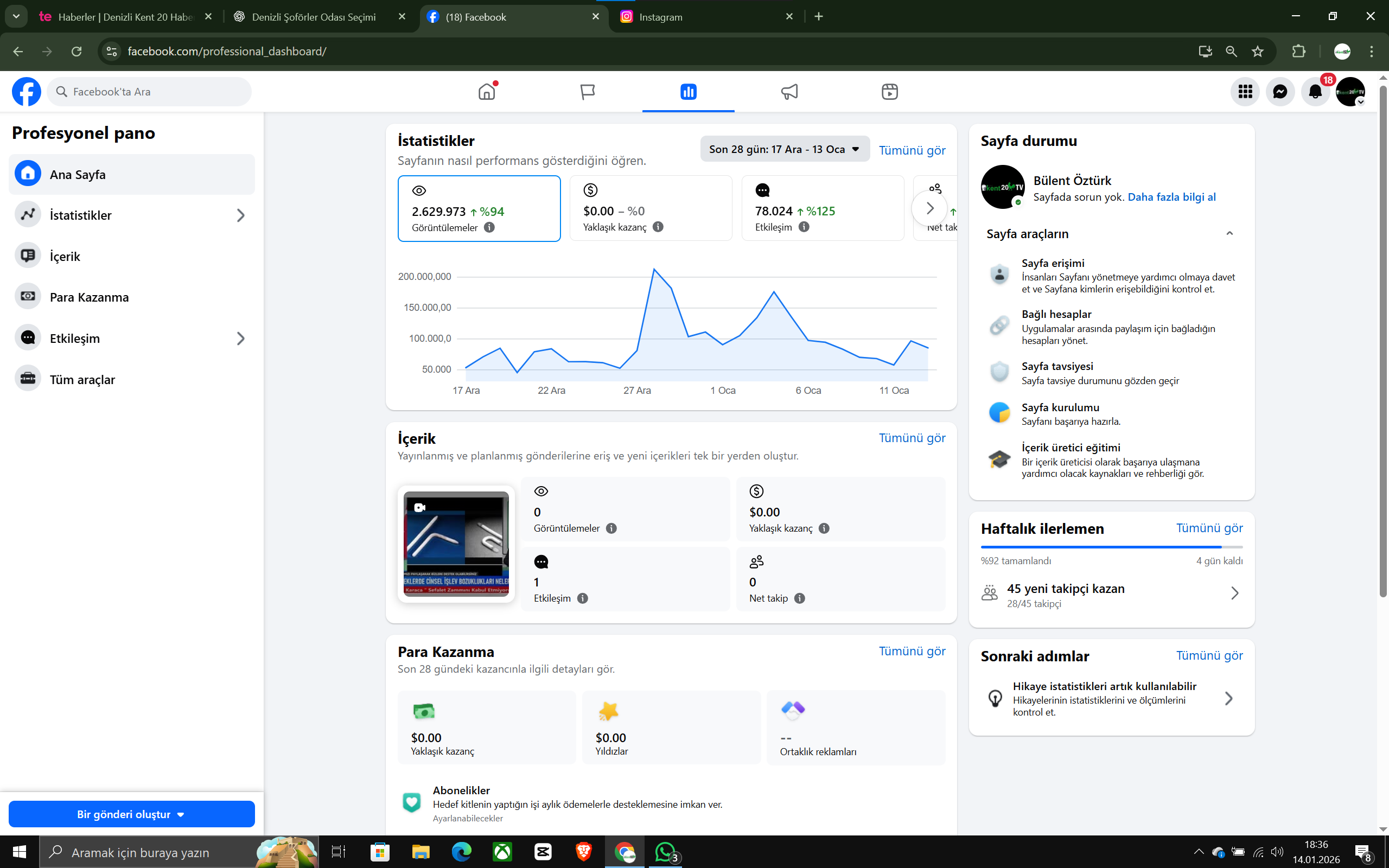
Task: Select the Etkileşim metric card
Action: (x=822, y=208)
